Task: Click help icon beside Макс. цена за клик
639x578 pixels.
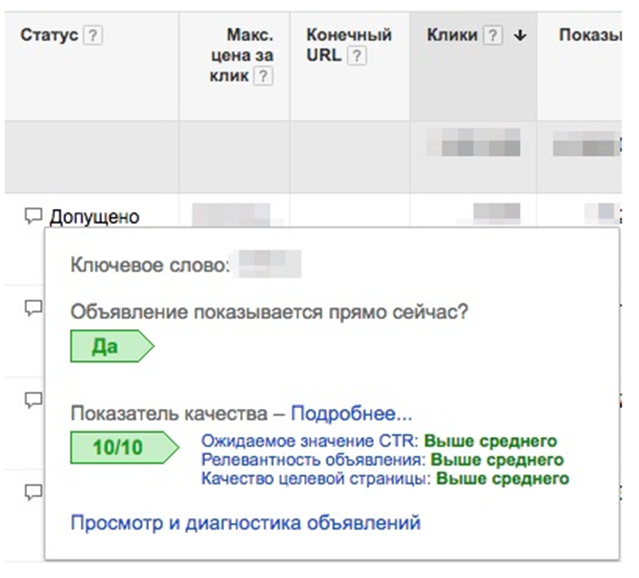Action: coord(263,76)
